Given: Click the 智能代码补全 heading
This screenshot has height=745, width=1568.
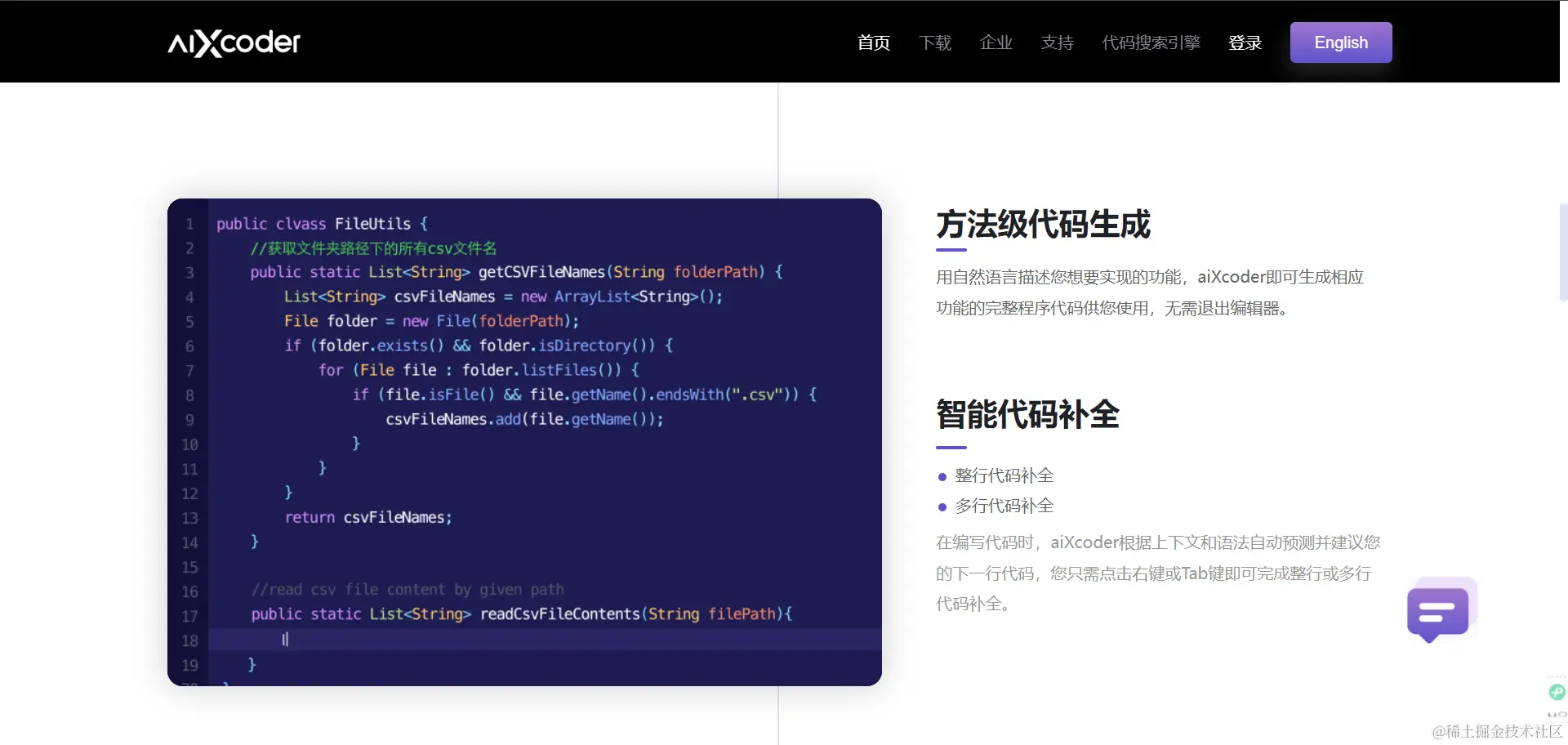Looking at the screenshot, I should [1027, 414].
